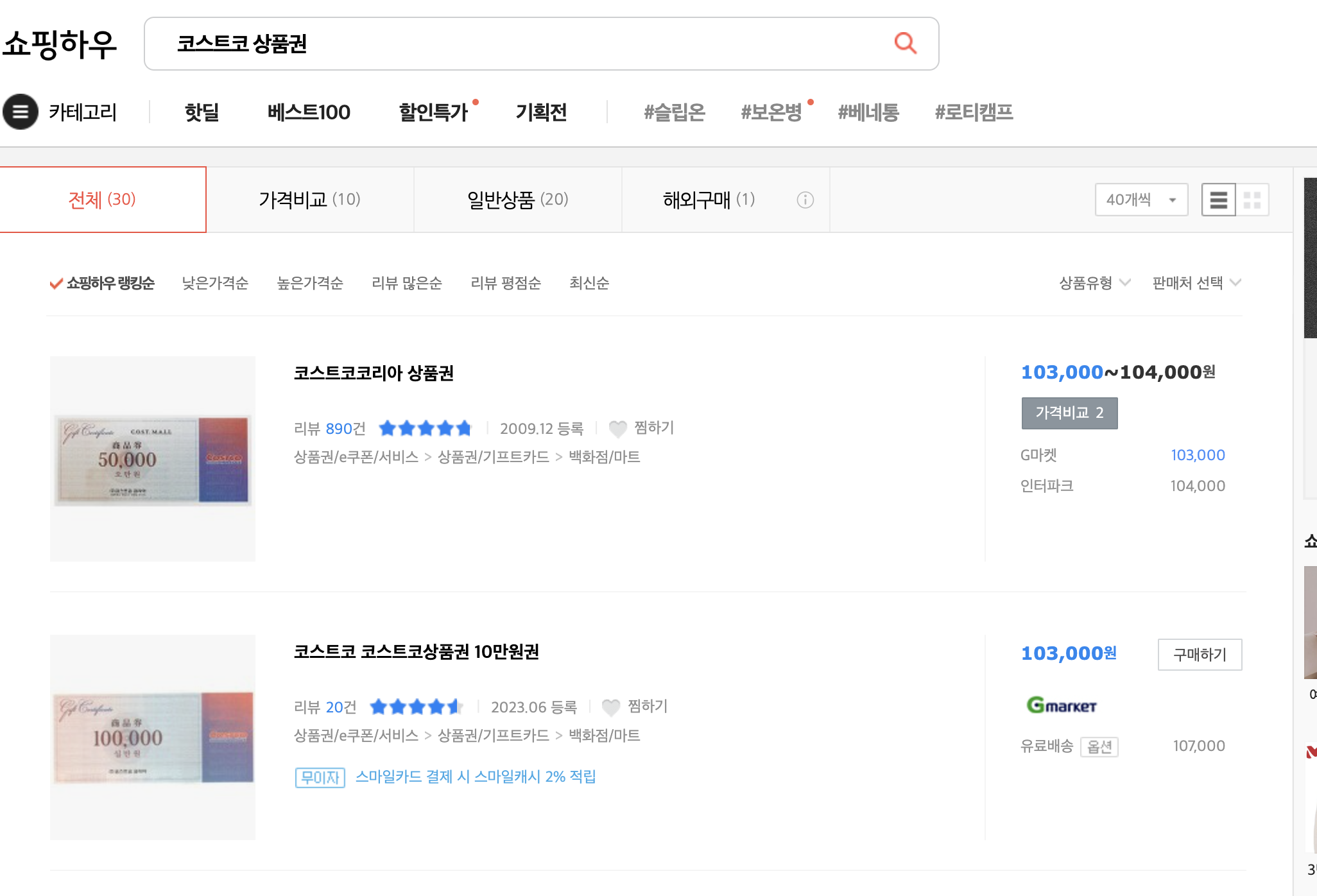Switch to the 가격비교 (10) tab

[x=309, y=200]
